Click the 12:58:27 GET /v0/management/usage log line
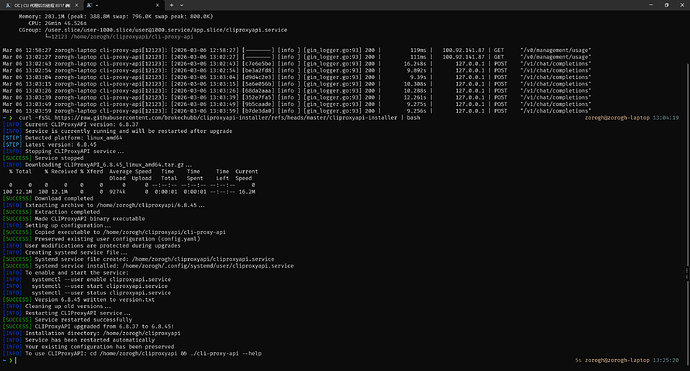This screenshot has height=371, width=690. point(297,50)
